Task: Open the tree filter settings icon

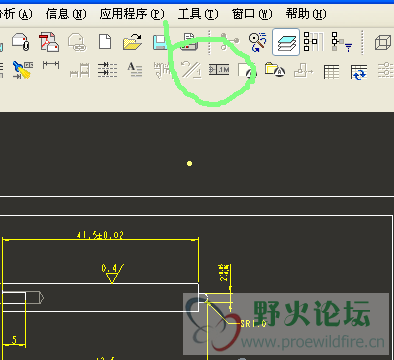Action: coord(341,42)
